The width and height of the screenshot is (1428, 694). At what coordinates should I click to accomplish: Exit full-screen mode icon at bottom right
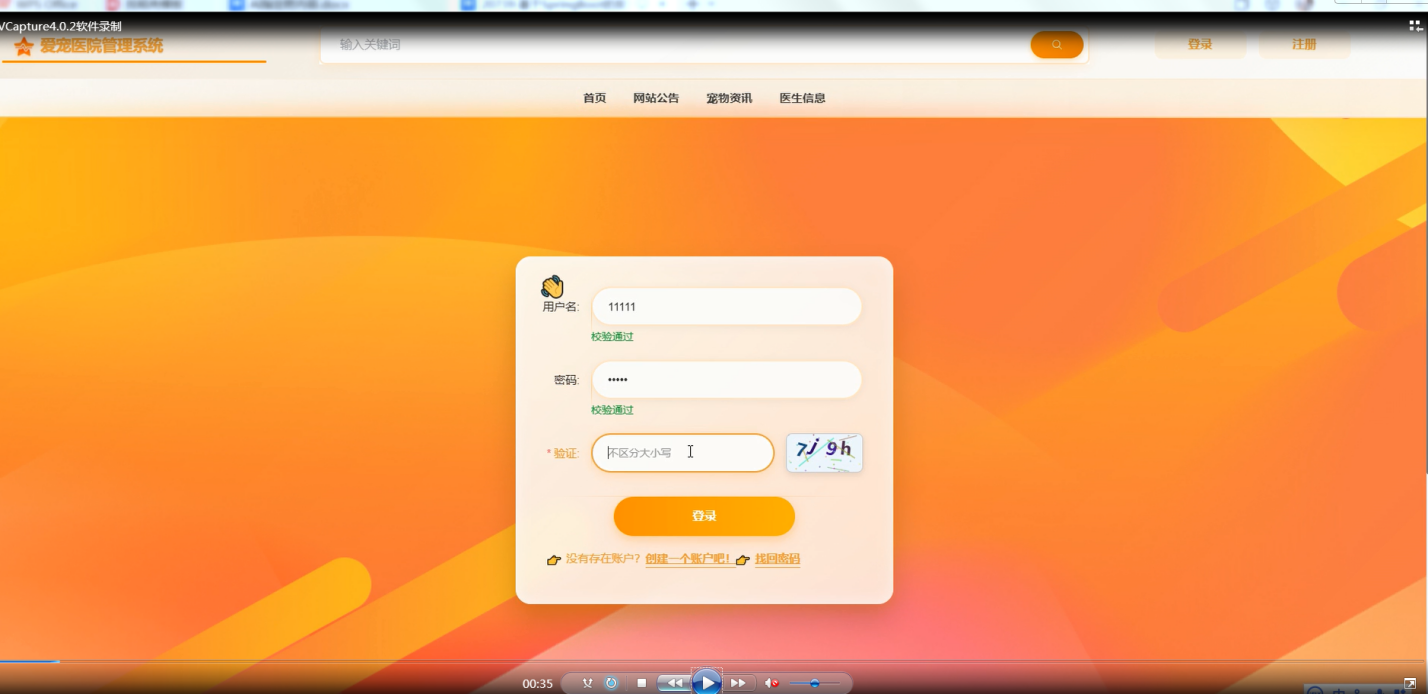point(1410,683)
